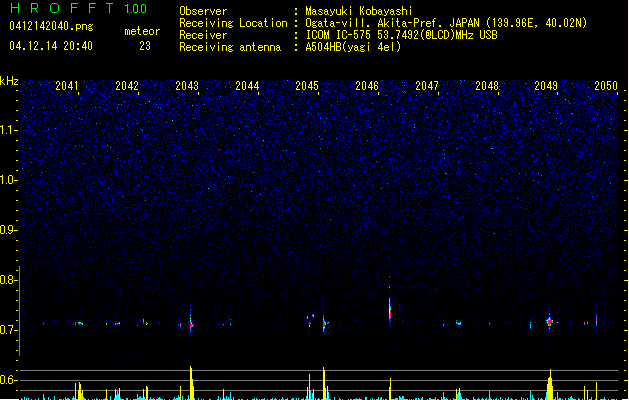The width and height of the screenshot is (629, 400).
Task: Click the 2049 time marker label
Action: coord(546,85)
